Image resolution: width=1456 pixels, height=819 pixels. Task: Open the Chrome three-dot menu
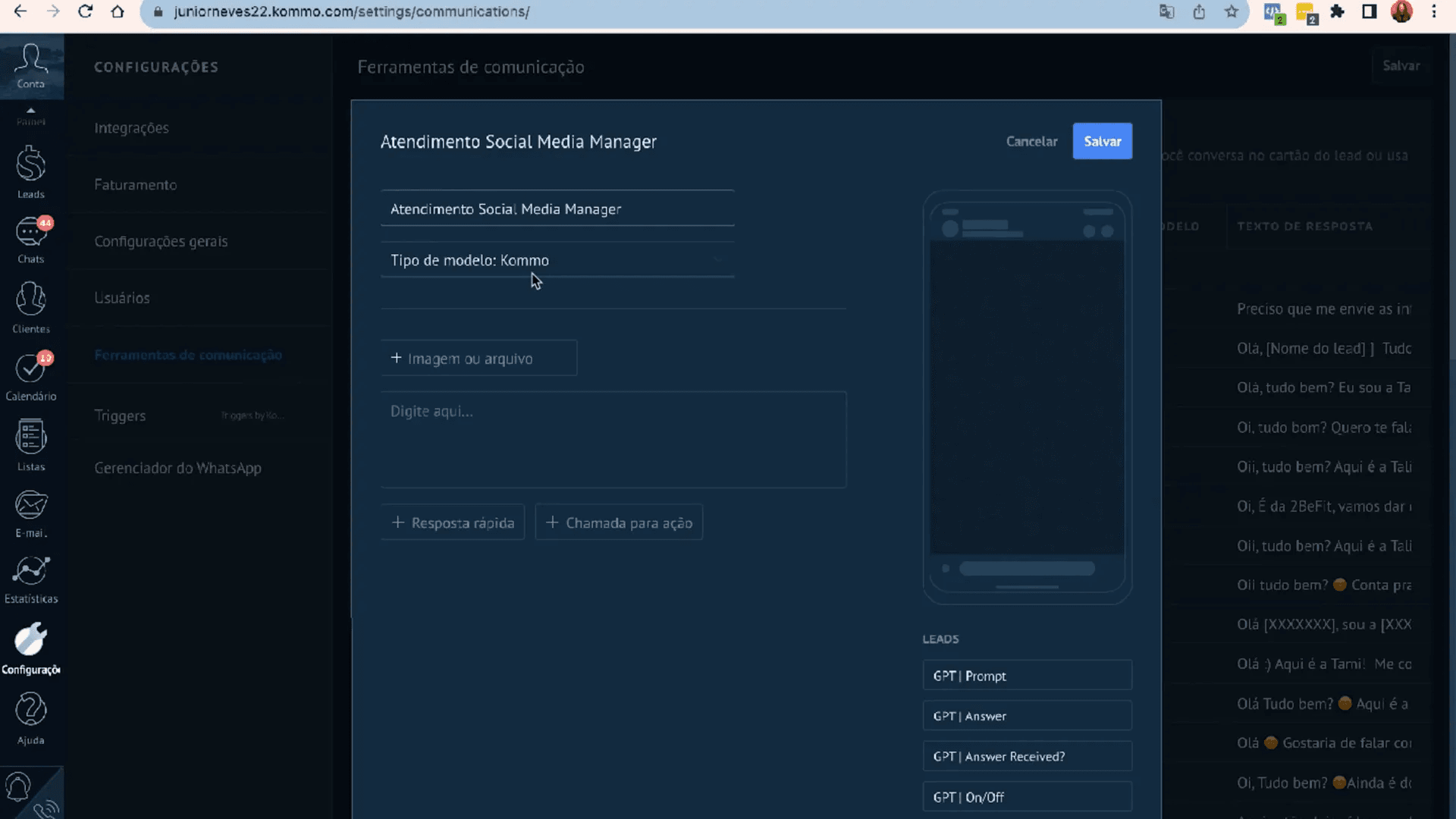[x=1434, y=11]
